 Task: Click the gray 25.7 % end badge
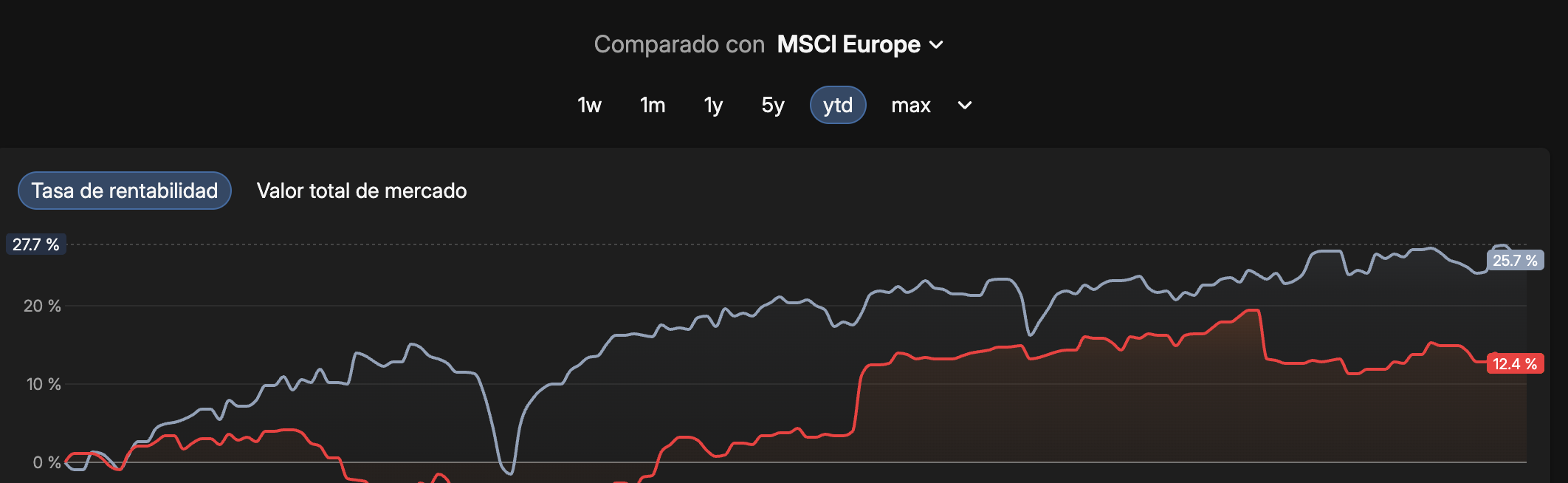(x=1515, y=260)
